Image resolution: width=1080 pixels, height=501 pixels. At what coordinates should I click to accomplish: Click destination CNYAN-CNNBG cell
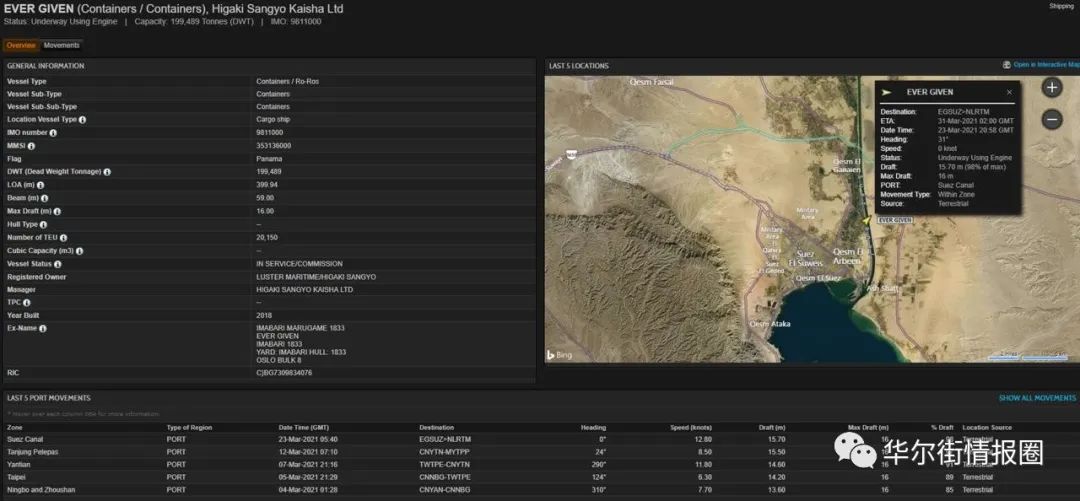[444, 490]
